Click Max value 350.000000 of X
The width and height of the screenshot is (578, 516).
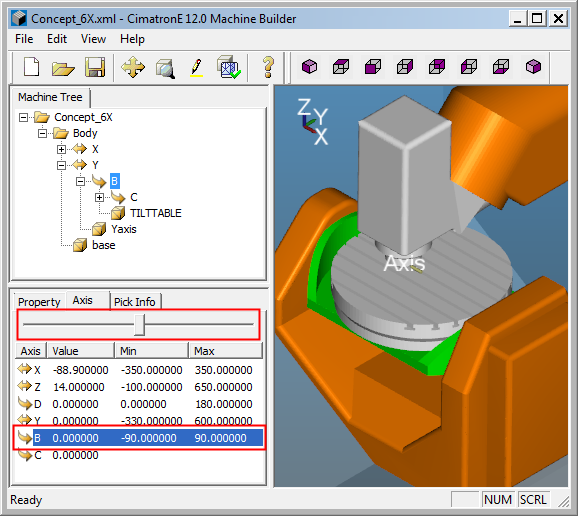click(223, 370)
